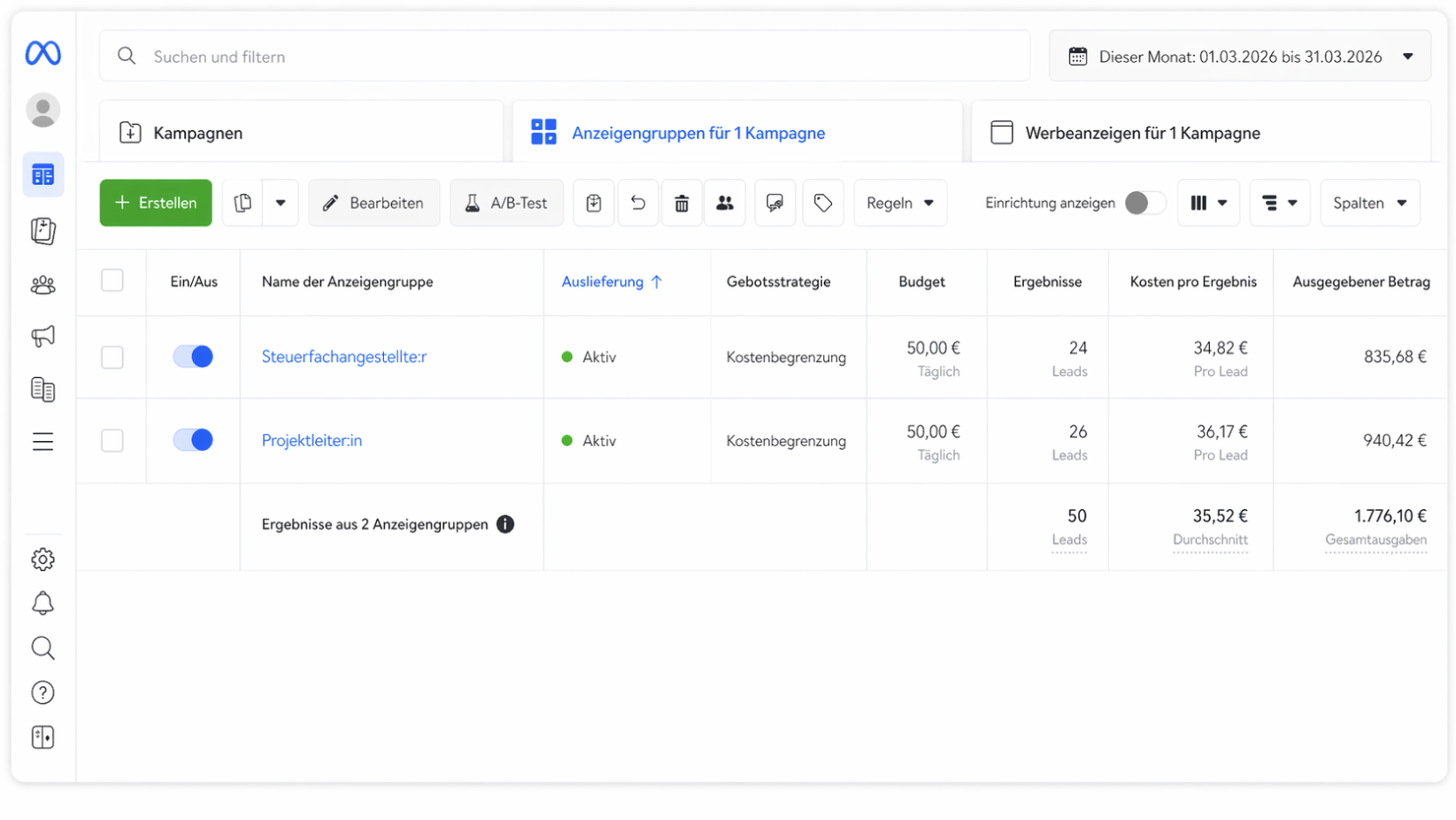This screenshot has width=1456, height=820.
Task: Open the notifications bell
Action: (42, 604)
